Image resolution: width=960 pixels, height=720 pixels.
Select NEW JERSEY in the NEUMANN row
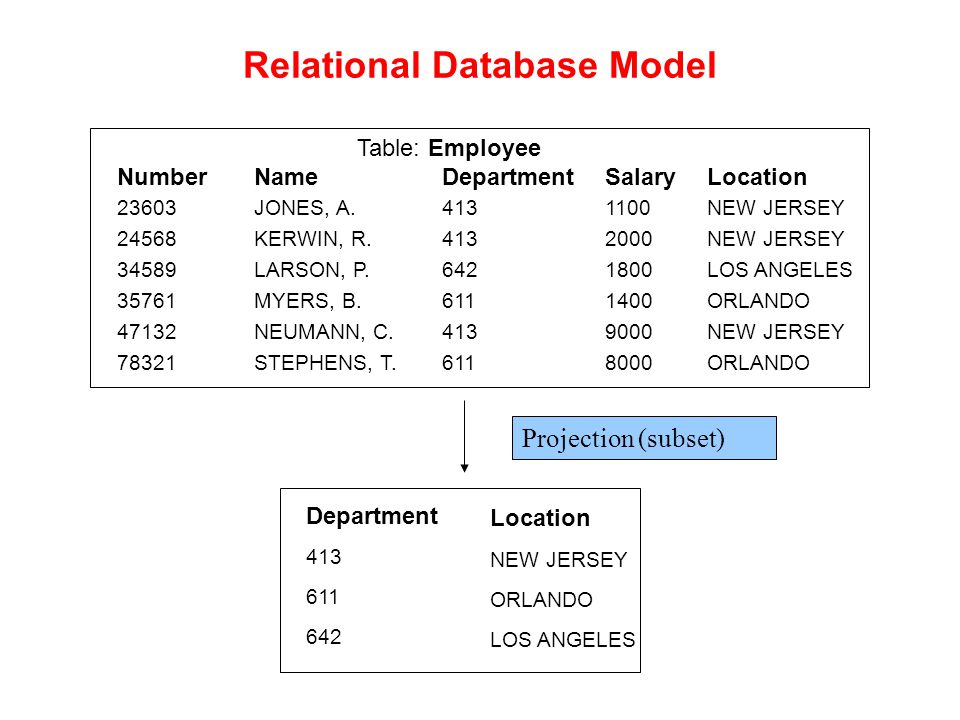pos(776,332)
